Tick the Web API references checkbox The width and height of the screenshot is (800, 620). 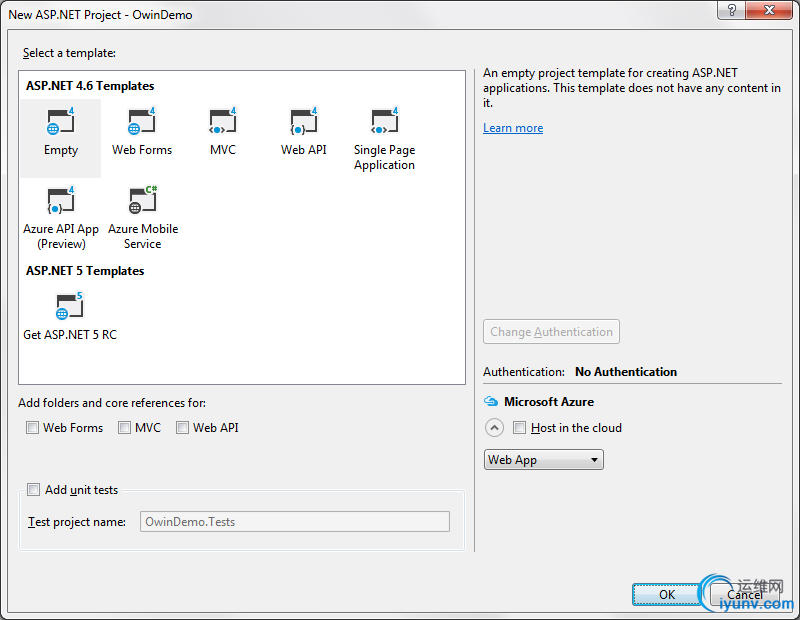[x=182, y=428]
